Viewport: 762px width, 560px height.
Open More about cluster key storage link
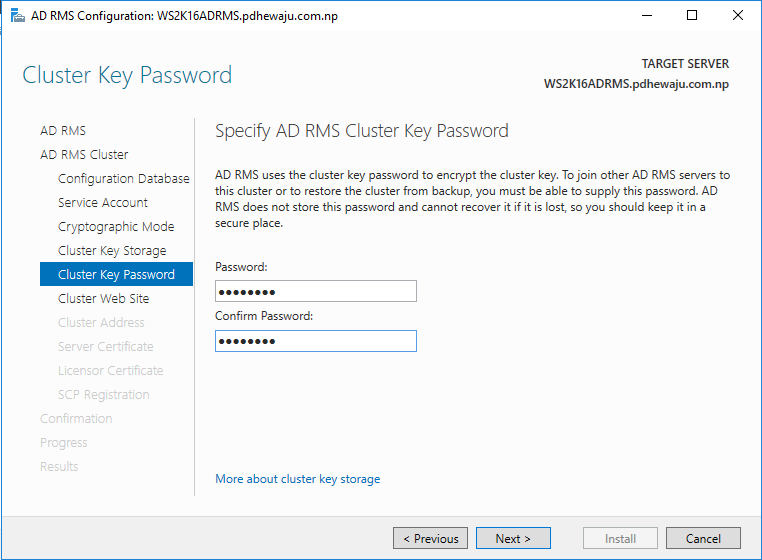point(297,479)
